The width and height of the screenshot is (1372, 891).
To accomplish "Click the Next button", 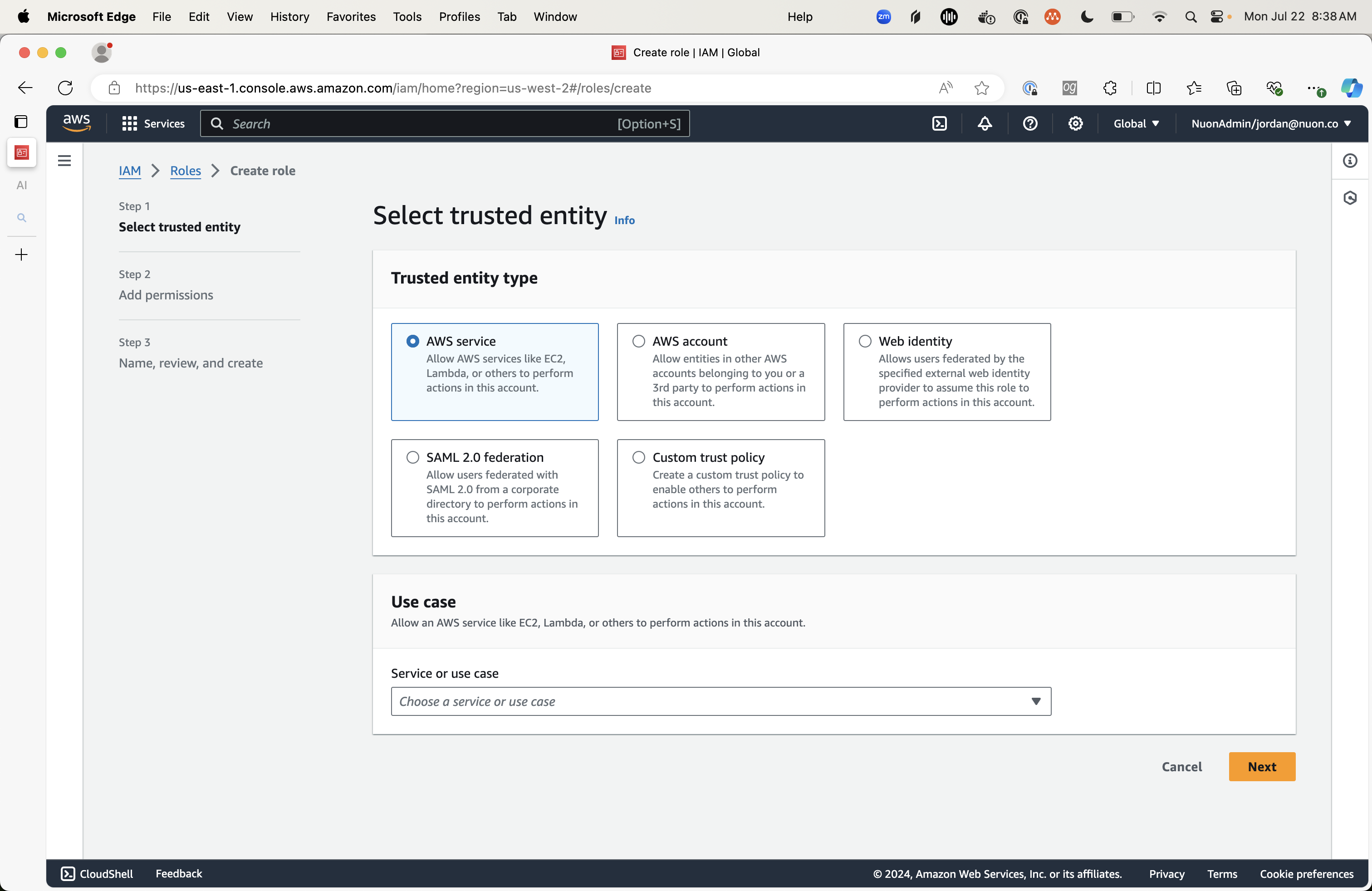I will tap(1261, 767).
